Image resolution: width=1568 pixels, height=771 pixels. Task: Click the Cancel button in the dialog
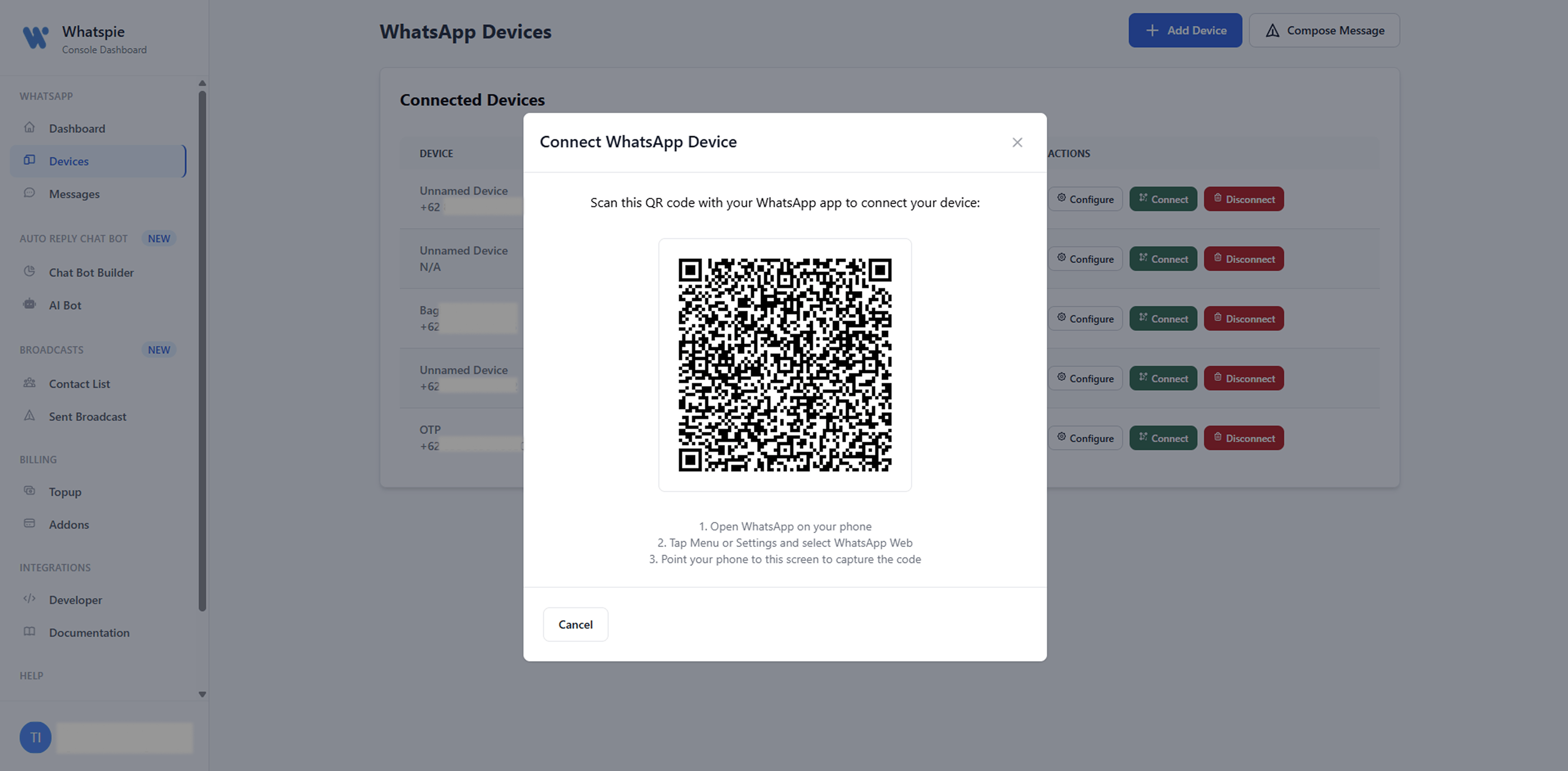[x=575, y=624]
